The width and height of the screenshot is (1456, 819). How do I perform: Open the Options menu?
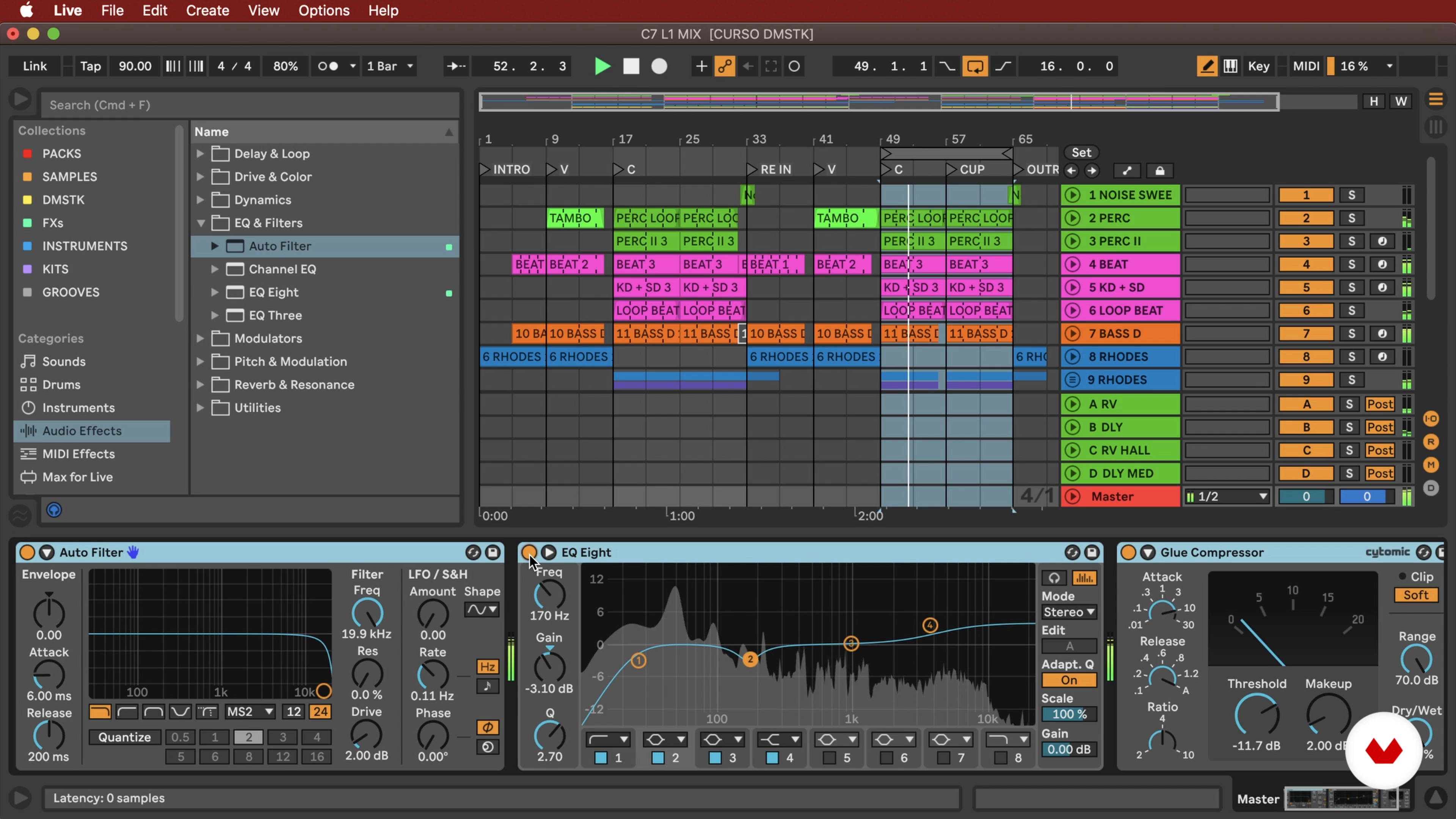tap(324, 10)
